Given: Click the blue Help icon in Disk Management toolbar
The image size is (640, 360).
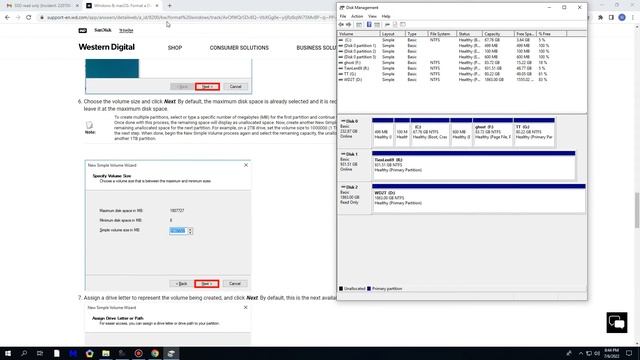Looking at the screenshot, I should coord(369,24).
